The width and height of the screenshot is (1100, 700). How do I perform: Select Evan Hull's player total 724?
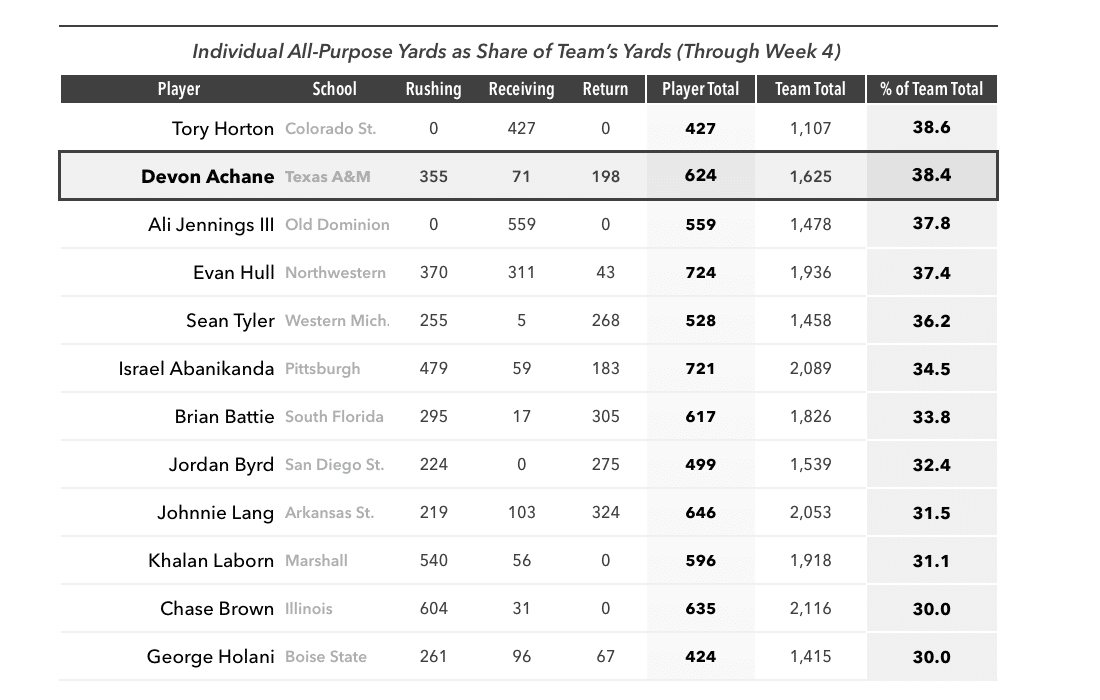point(700,273)
